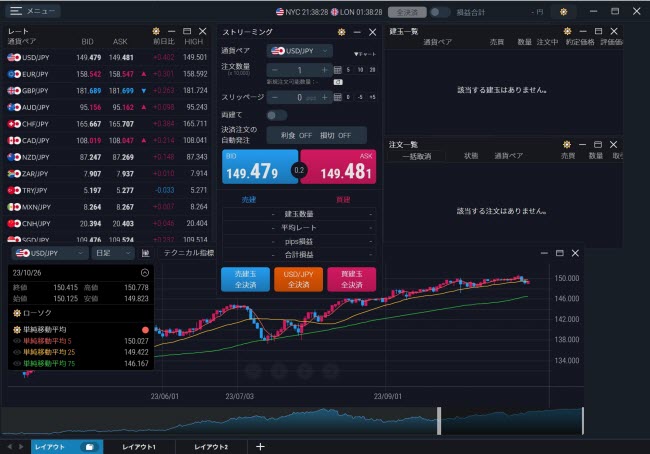Open 単純移動平均 gear settings
Screen dimensions: 650x454
(x=17, y=330)
